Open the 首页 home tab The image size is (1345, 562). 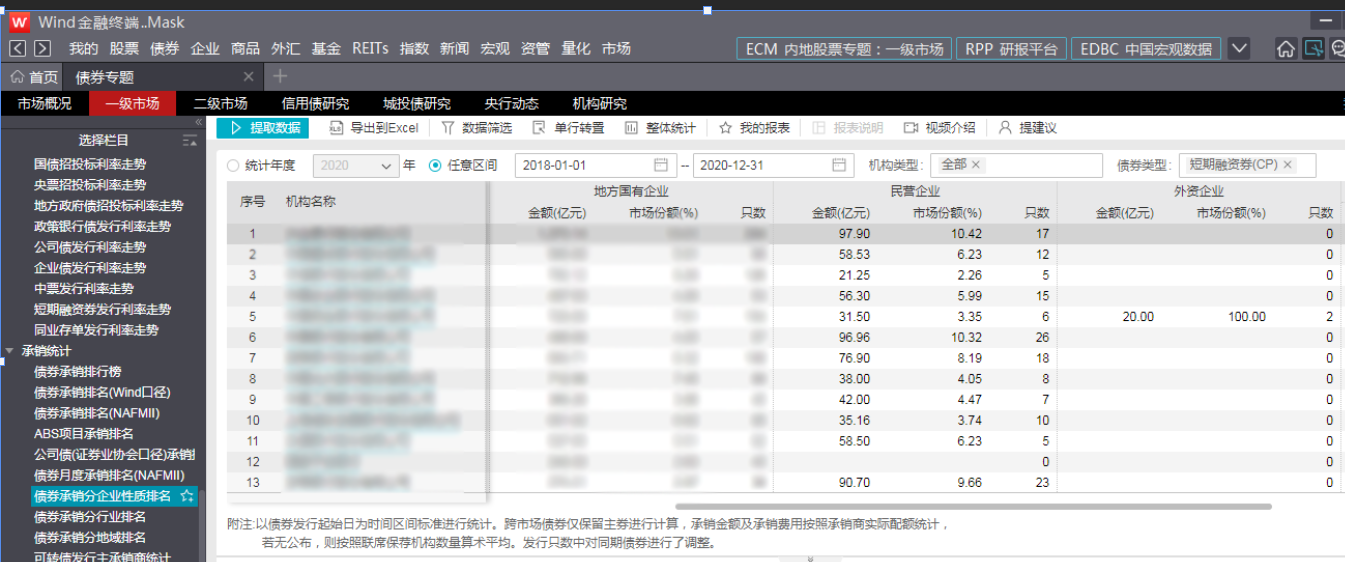click(x=33, y=77)
